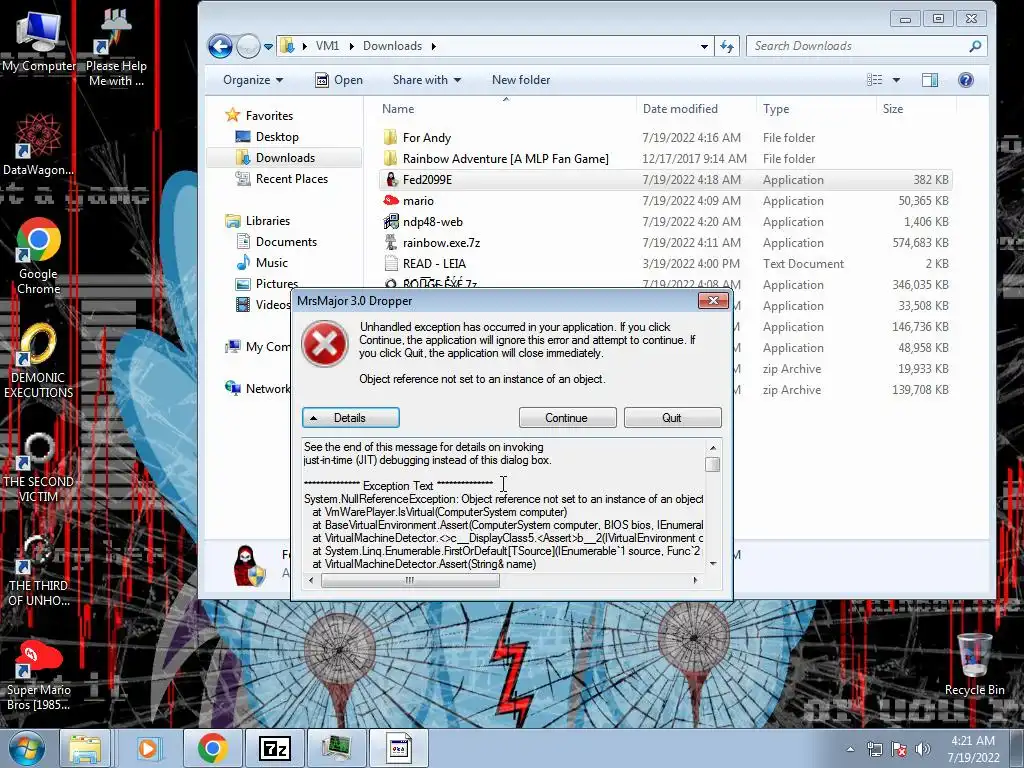1024x768 pixels.
Task: Select Desktop in navigation pane
Action: 267,136
